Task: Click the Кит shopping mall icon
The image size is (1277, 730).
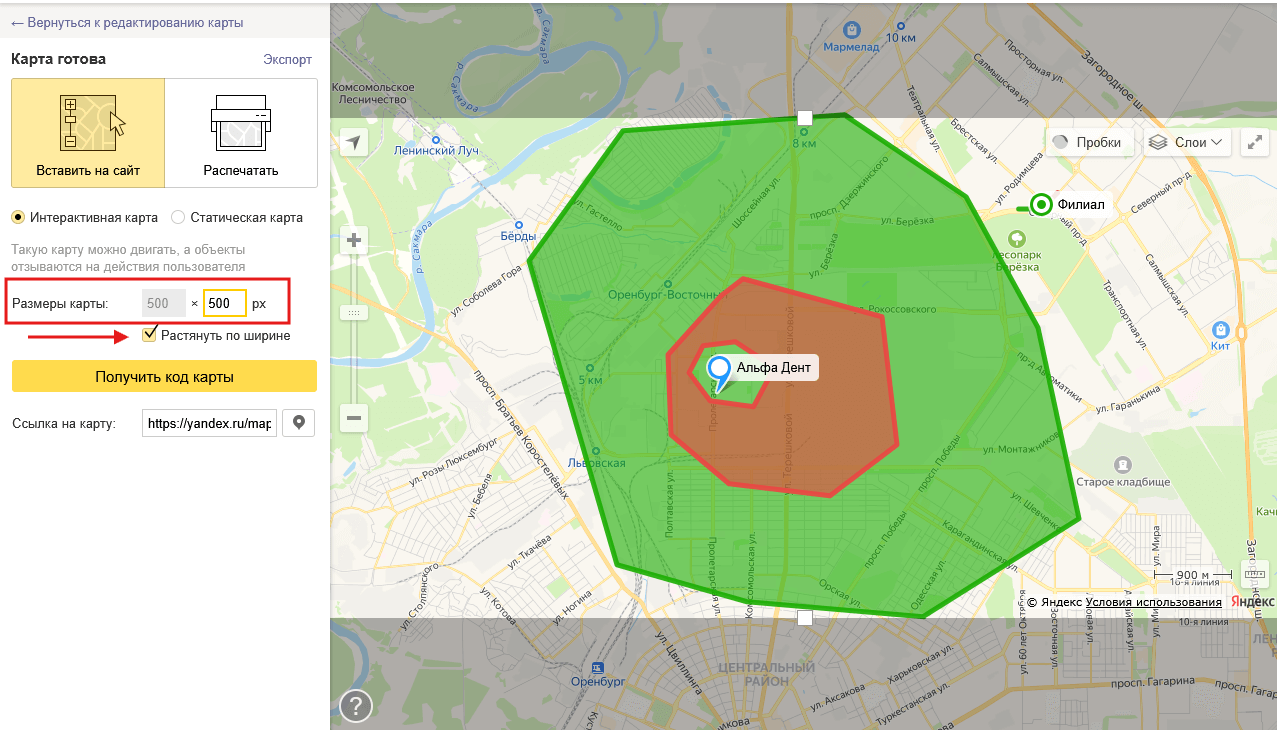Action: click(x=1220, y=329)
